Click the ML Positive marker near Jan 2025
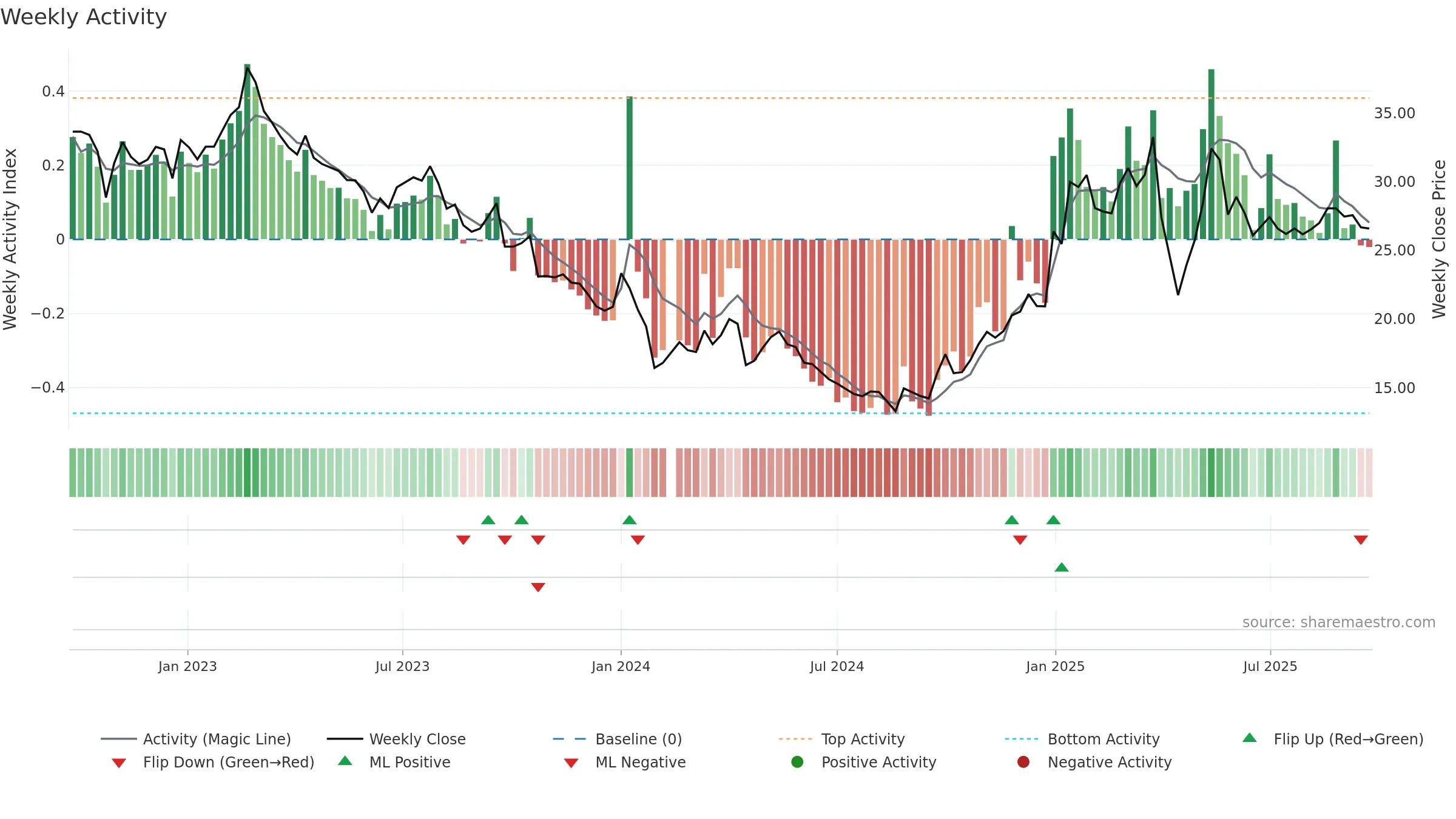 click(1062, 567)
